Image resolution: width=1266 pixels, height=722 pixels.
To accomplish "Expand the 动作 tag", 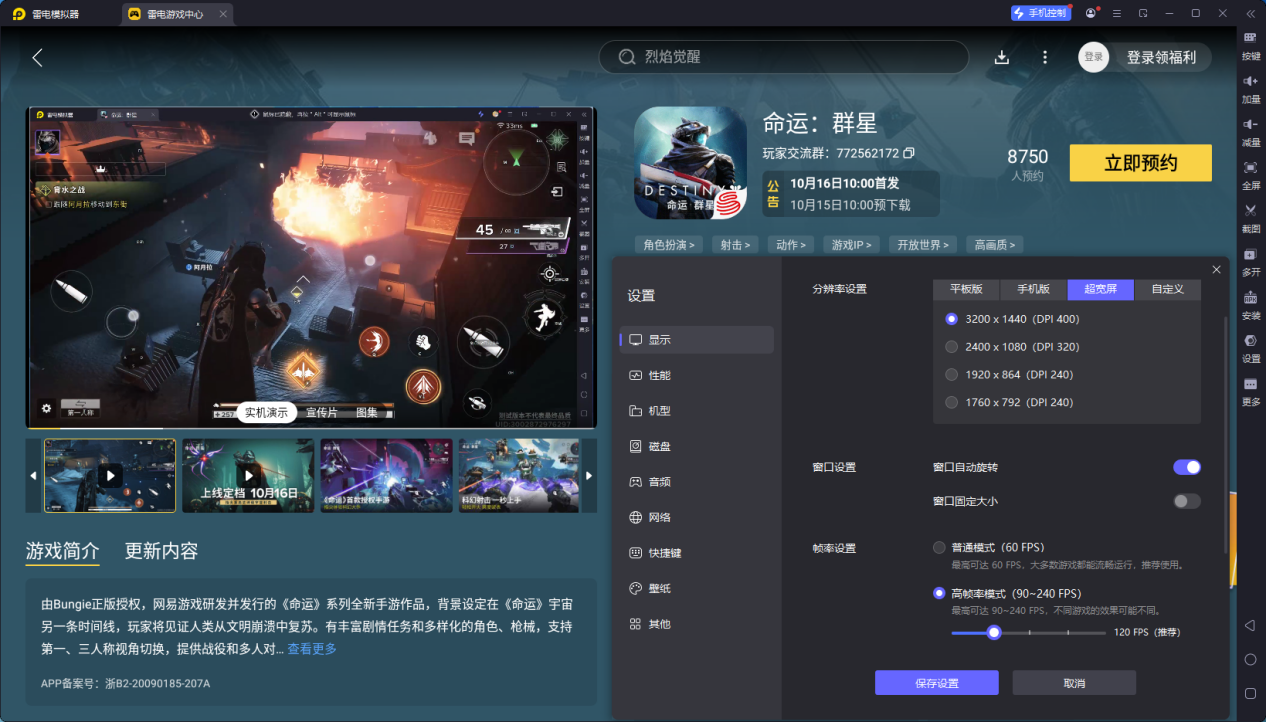I will click(791, 244).
